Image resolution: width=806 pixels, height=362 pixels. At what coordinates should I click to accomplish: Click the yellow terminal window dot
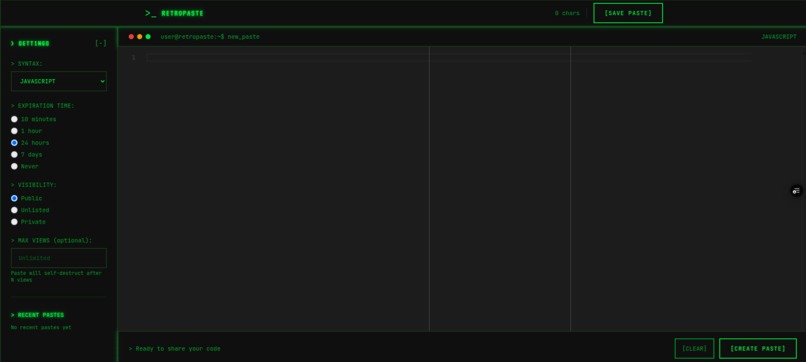point(139,37)
